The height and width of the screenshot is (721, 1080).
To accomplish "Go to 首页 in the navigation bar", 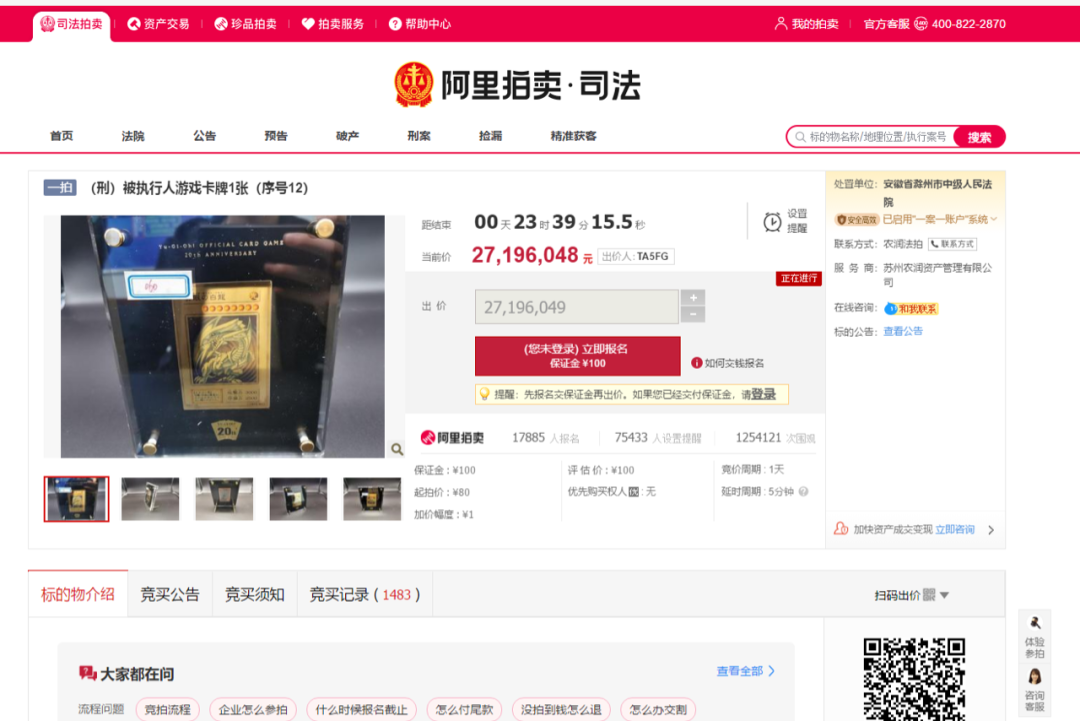I will pos(61,136).
